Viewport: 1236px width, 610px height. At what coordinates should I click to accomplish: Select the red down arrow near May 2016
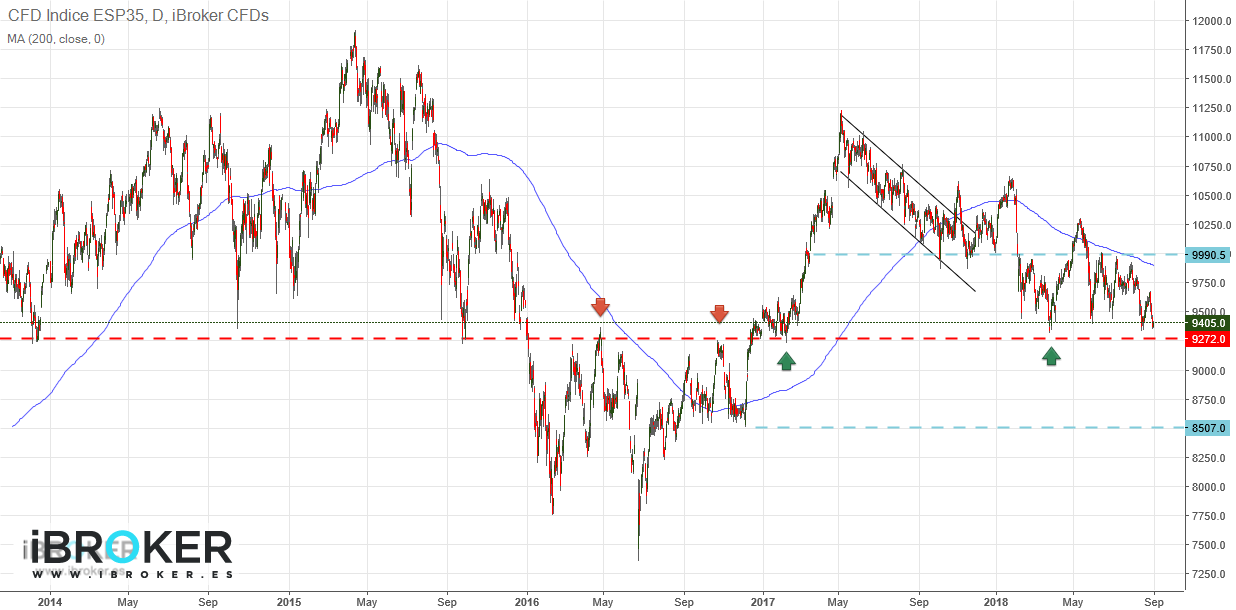pos(600,309)
